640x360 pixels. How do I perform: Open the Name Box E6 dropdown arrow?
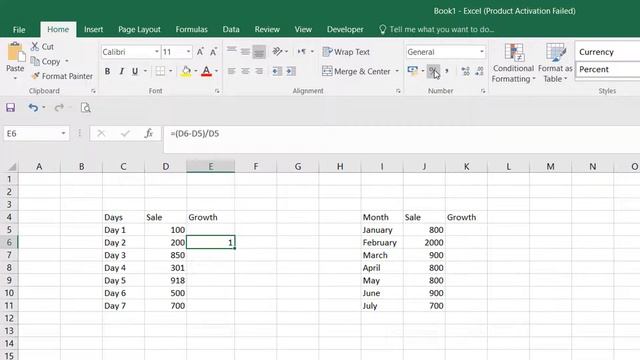coord(63,133)
